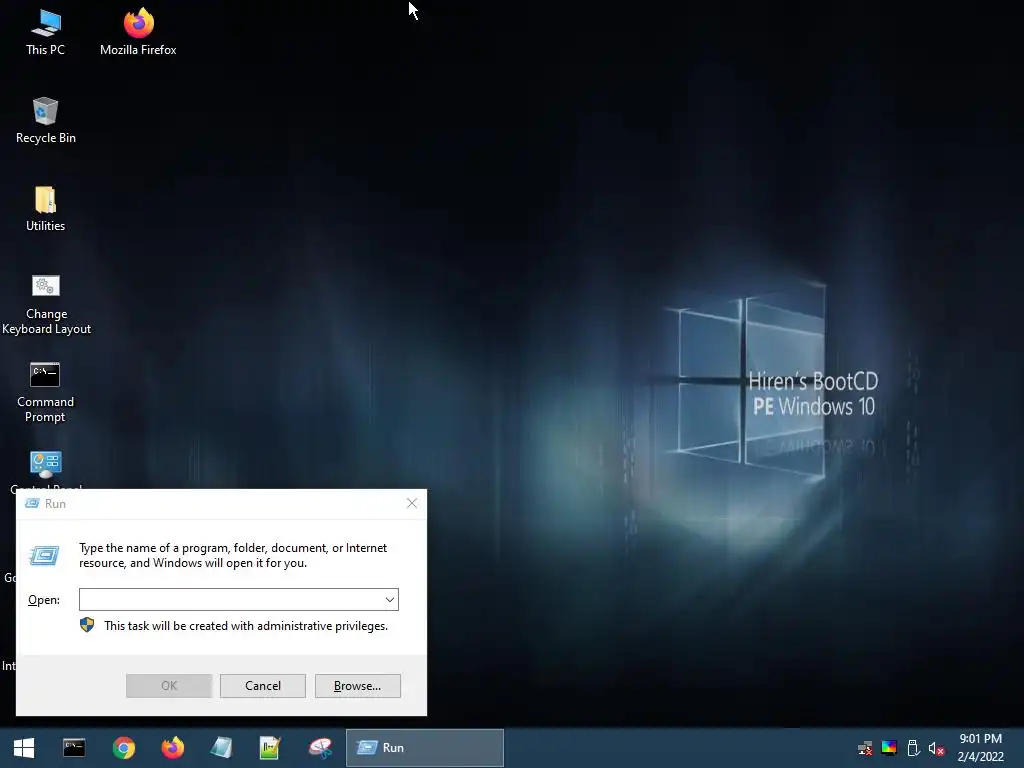This screenshot has width=1024, height=768.
Task: Open the clock showing 9:01 PM
Action: [x=980, y=748]
